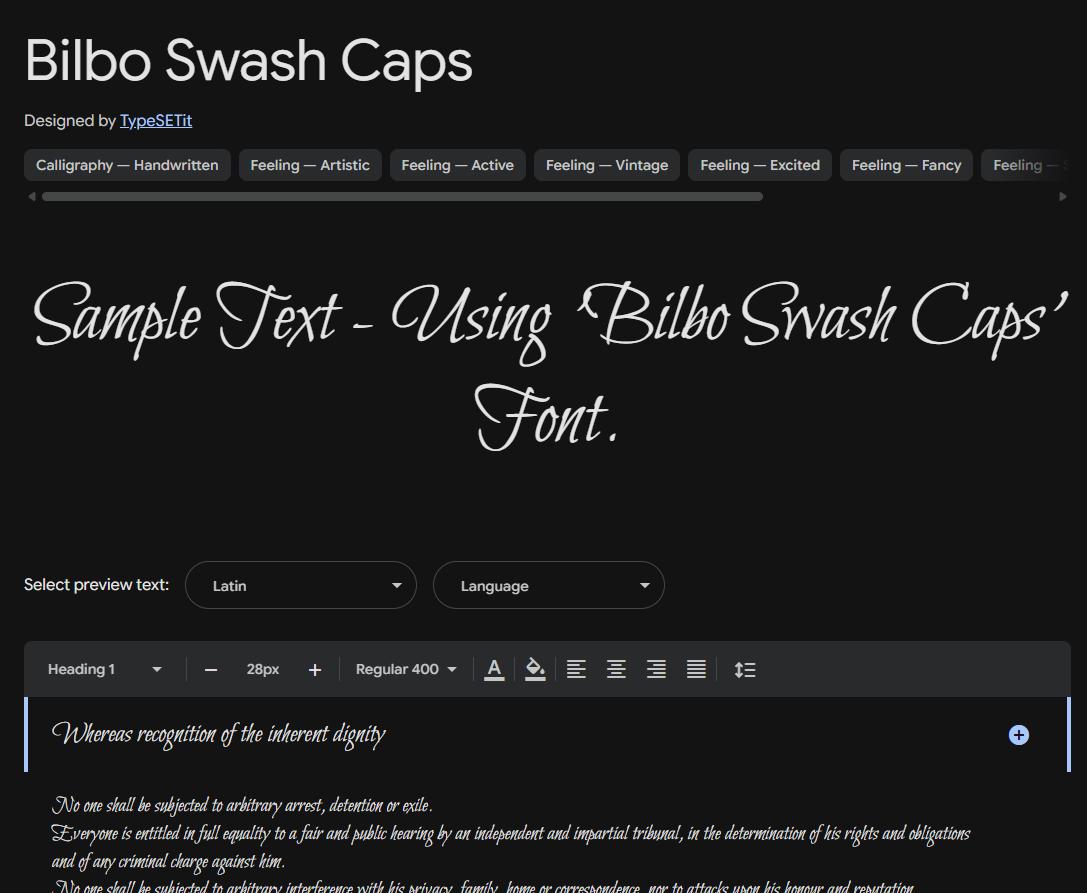Decrease font size with minus button
The image size is (1087, 893).
click(x=211, y=670)
